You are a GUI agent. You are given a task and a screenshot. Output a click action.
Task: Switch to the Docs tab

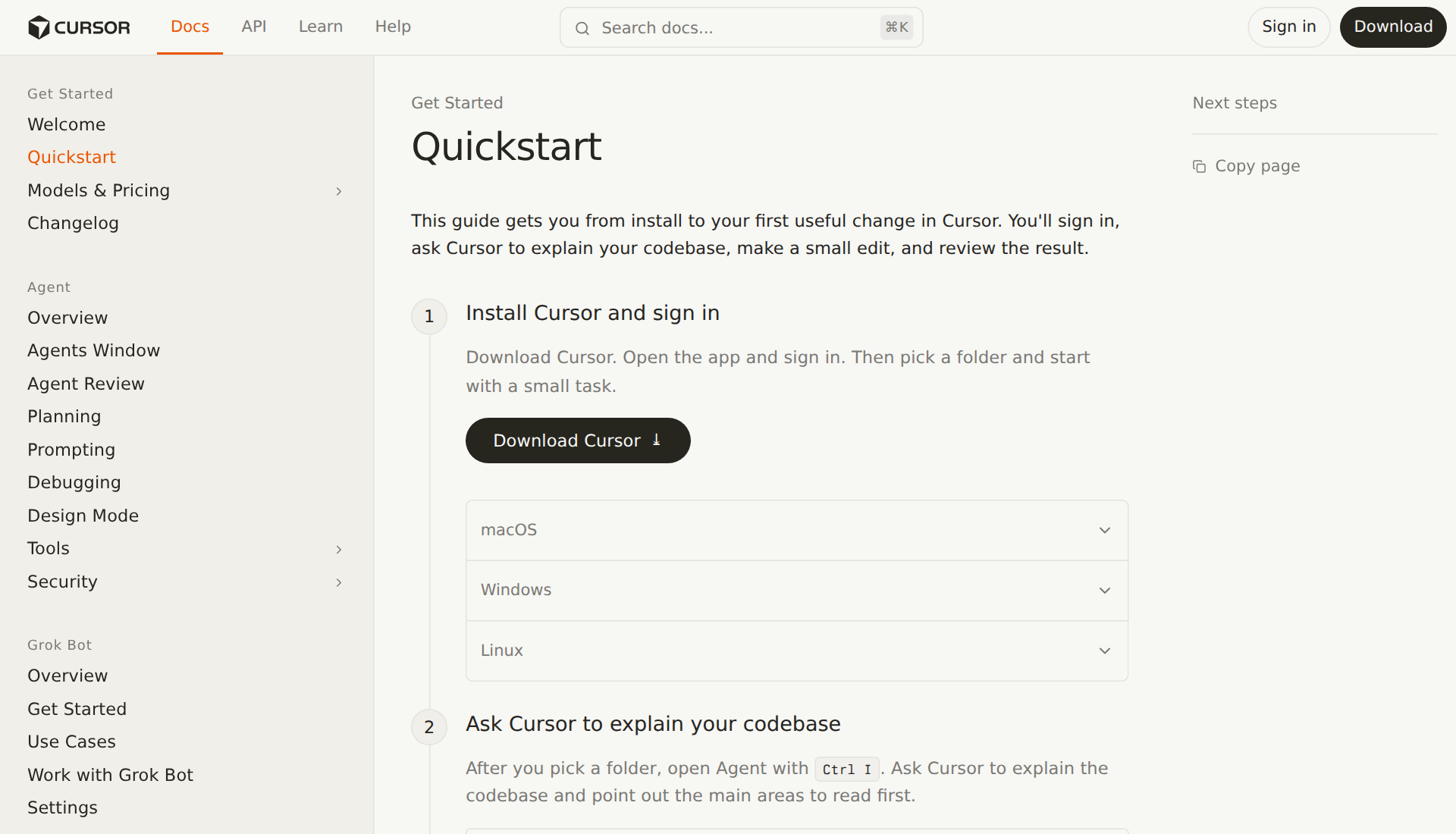coord(190,27)
